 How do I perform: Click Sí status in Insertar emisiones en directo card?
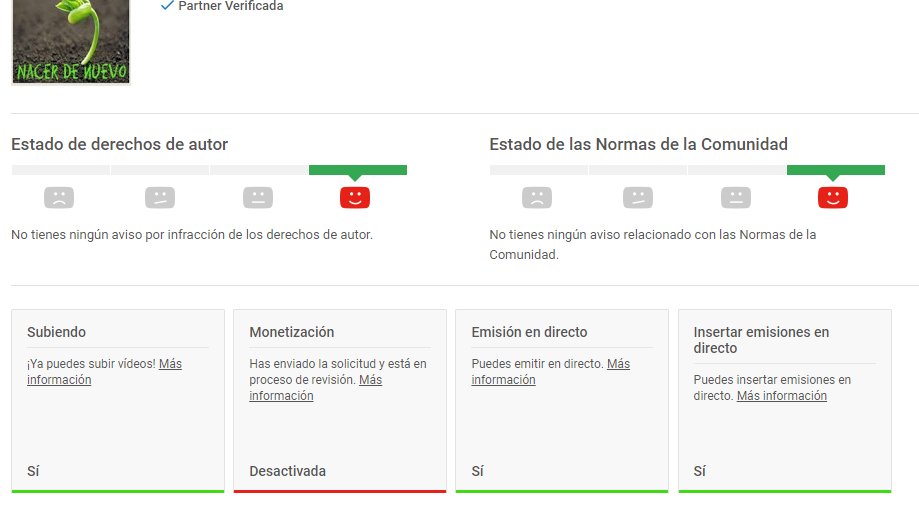point(700,471)
